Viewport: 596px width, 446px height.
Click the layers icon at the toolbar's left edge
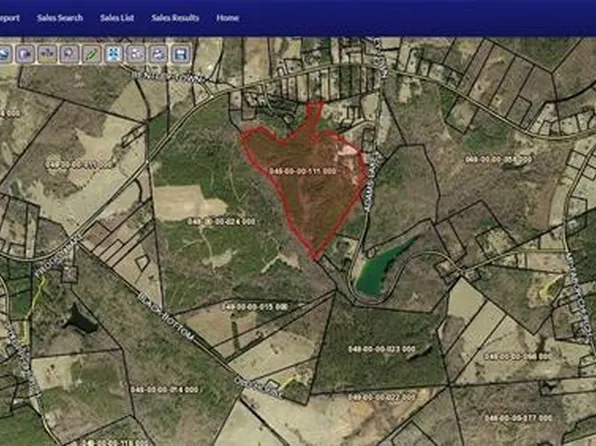(5, 54)
